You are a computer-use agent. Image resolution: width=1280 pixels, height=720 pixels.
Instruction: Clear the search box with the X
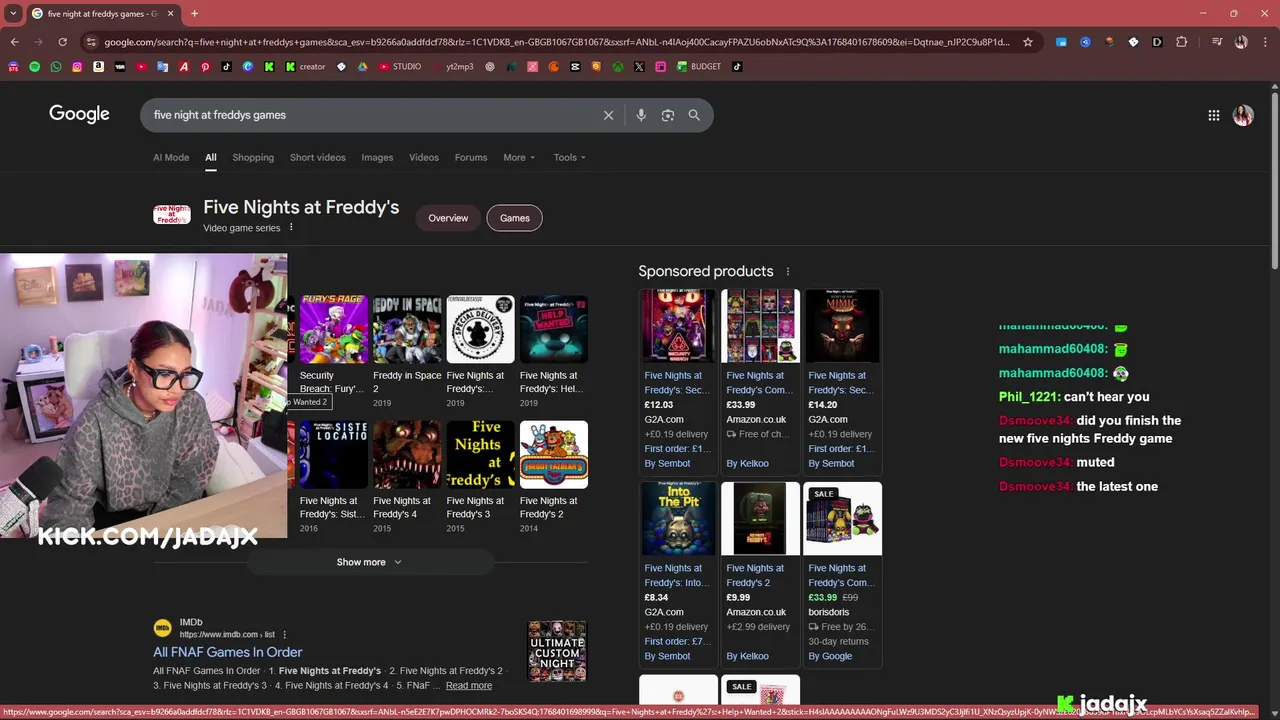pyautogui.click(x=608, y=115)
